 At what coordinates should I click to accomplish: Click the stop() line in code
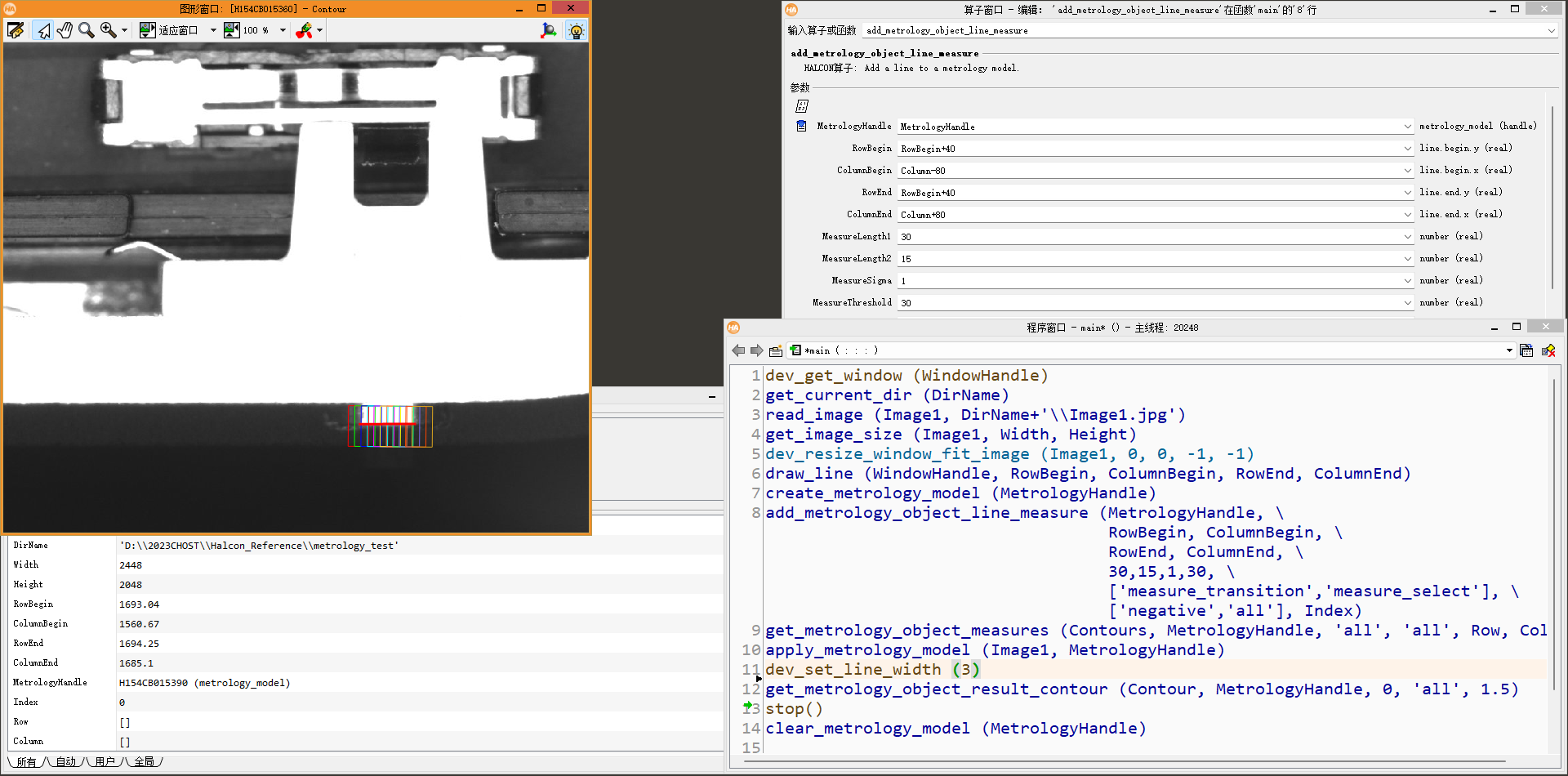(794, 709)
